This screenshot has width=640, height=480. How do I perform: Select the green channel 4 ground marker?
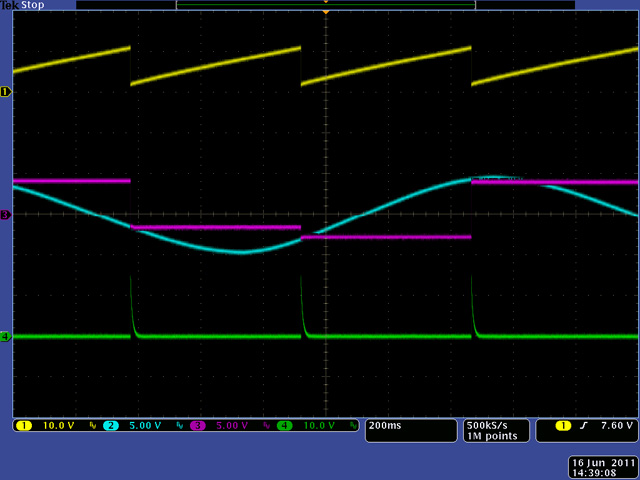tap(5, 337)
